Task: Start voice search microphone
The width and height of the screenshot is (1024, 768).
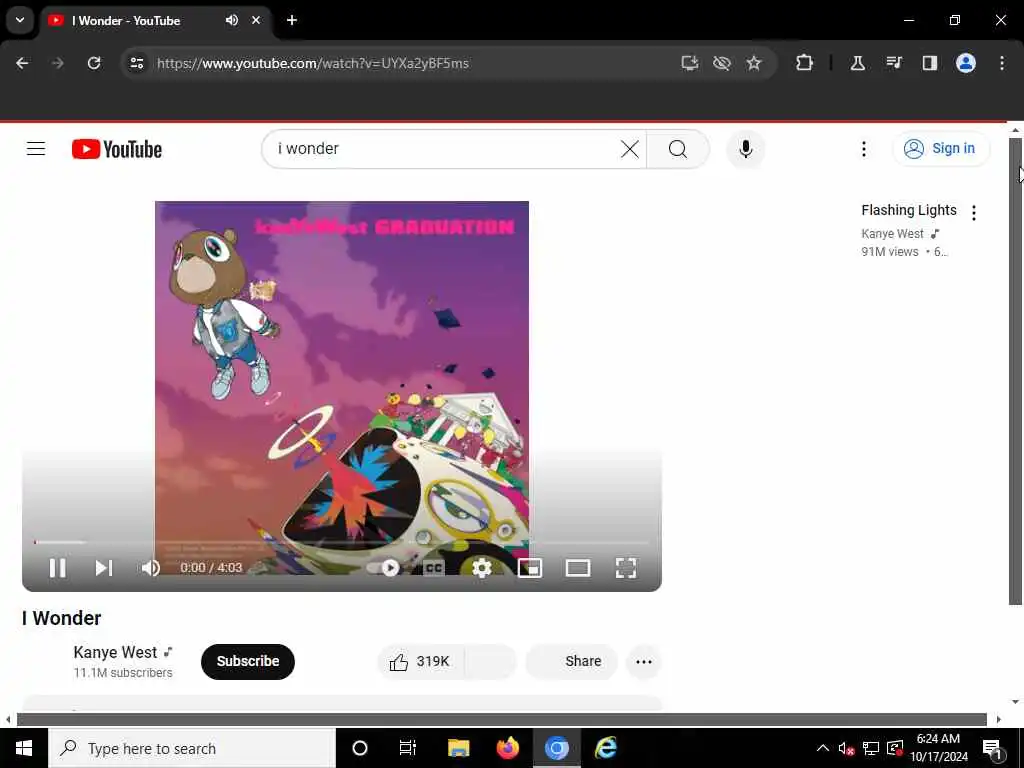Action: (745, 149)
